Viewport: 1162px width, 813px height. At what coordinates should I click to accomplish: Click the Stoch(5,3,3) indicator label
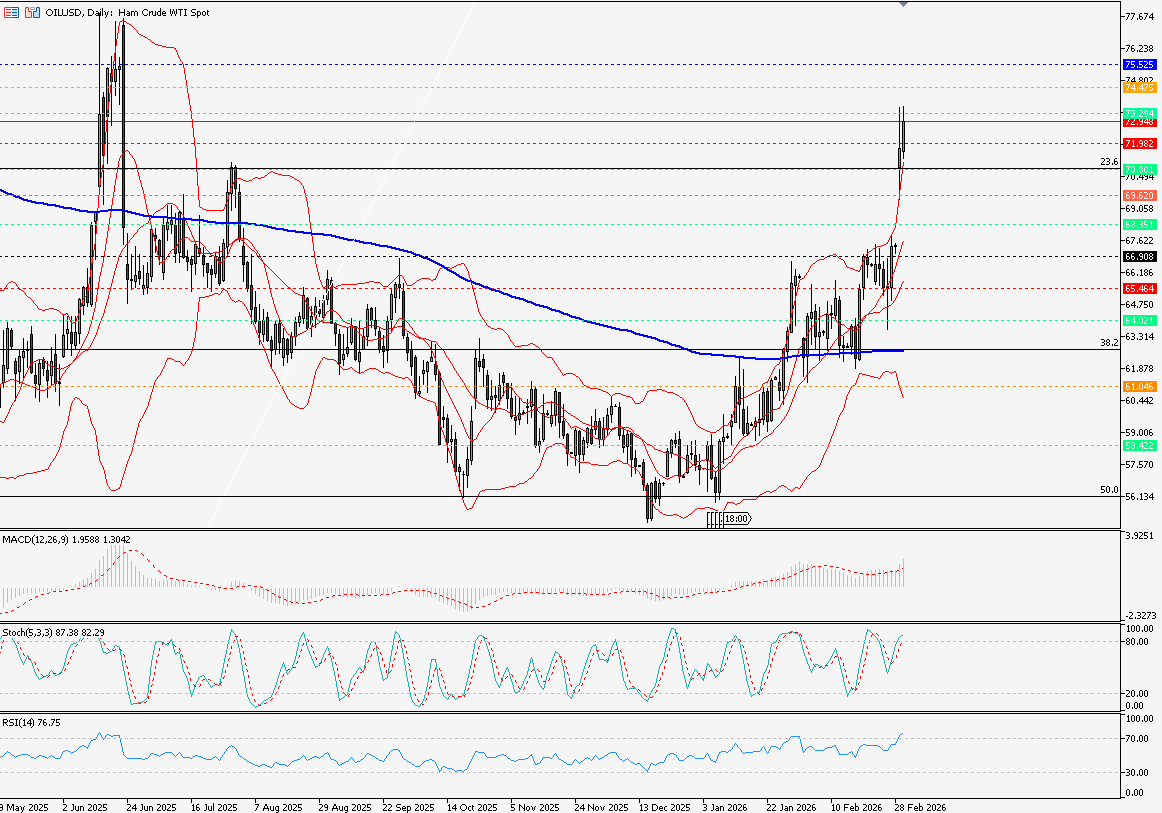28,633
